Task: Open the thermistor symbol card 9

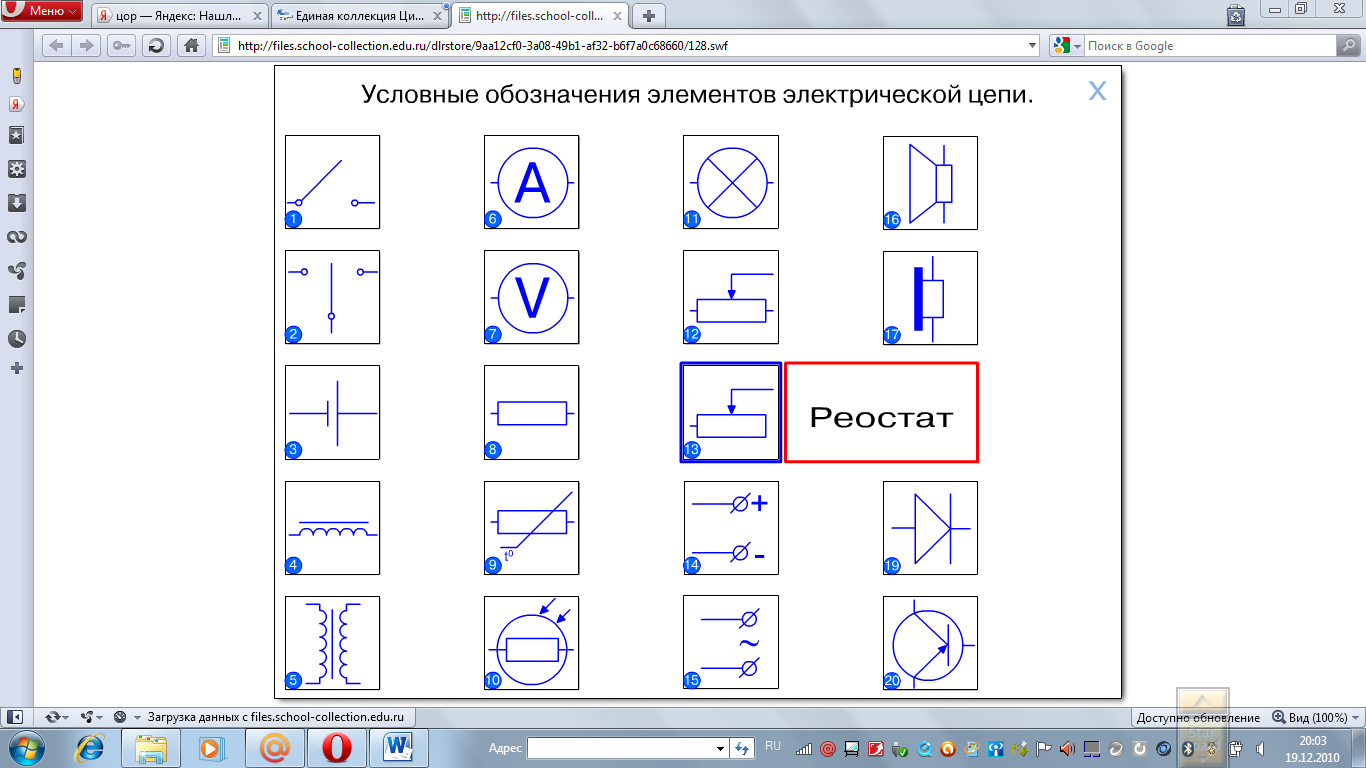Action: 531,528
